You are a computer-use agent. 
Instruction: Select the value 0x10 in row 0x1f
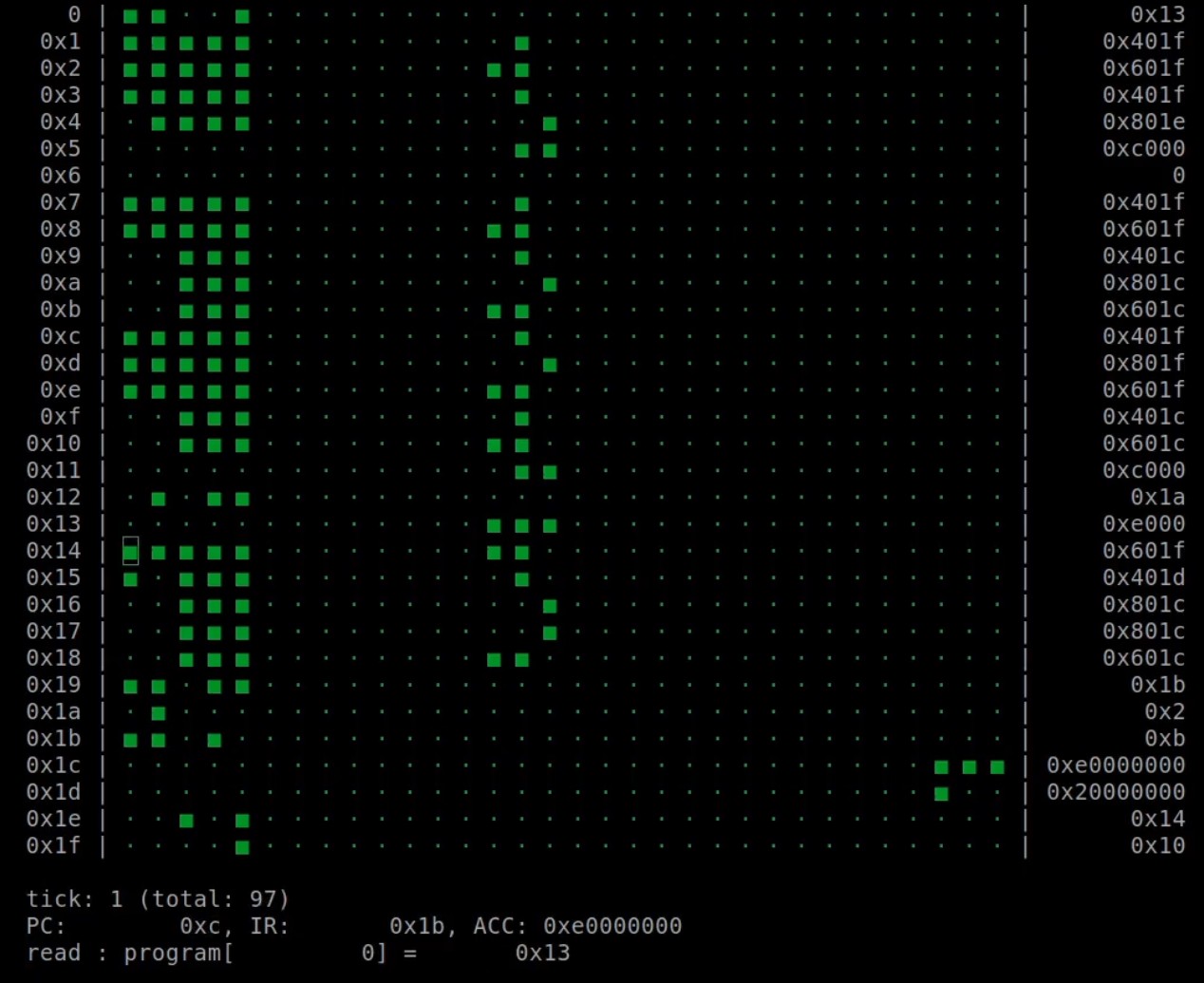click(1157, 845)
